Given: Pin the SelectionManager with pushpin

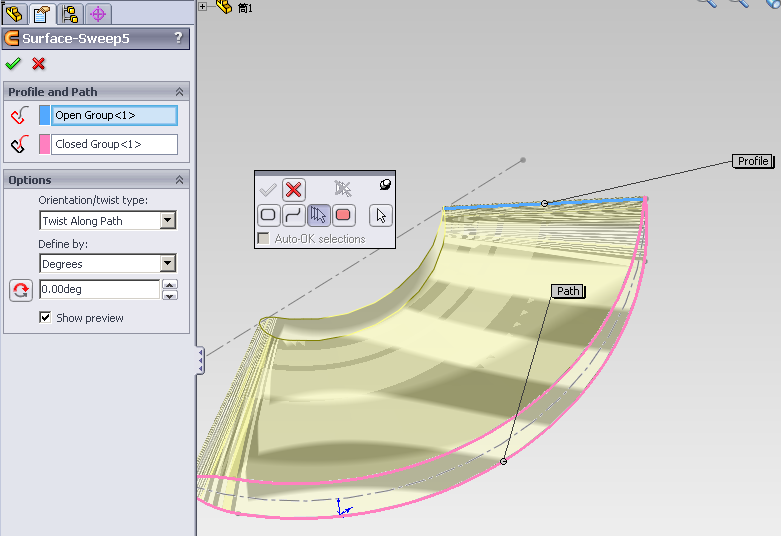Looking at the screenshot, I should [x=385, y=185].
